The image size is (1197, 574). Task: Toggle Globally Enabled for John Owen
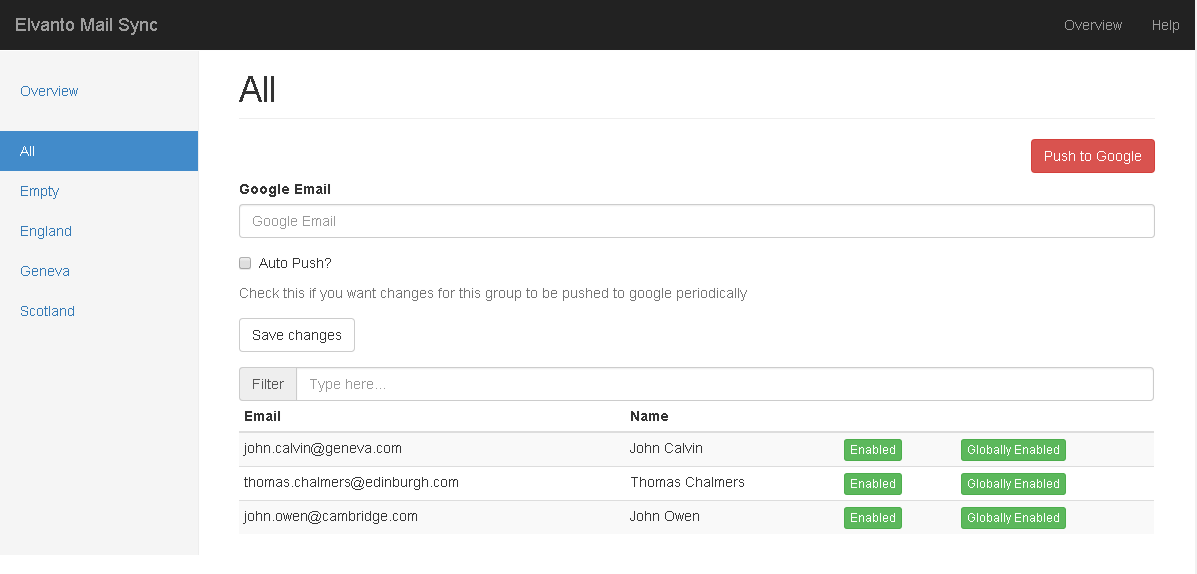click(1012, 518)
